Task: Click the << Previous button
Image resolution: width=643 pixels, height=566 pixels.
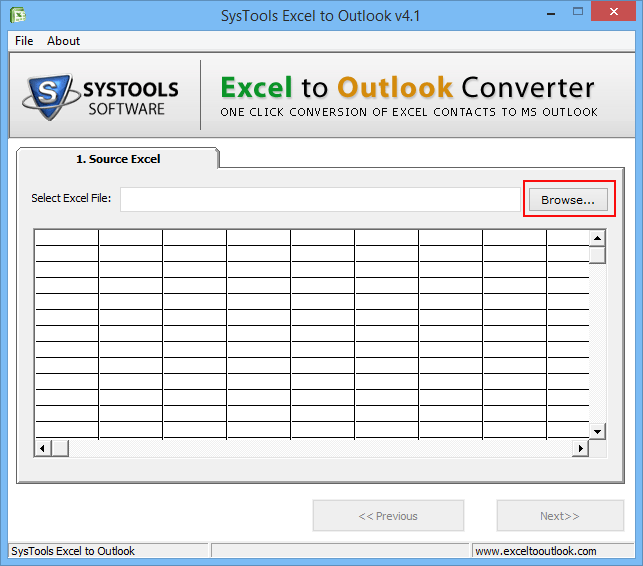Action: tap(388, 516)
